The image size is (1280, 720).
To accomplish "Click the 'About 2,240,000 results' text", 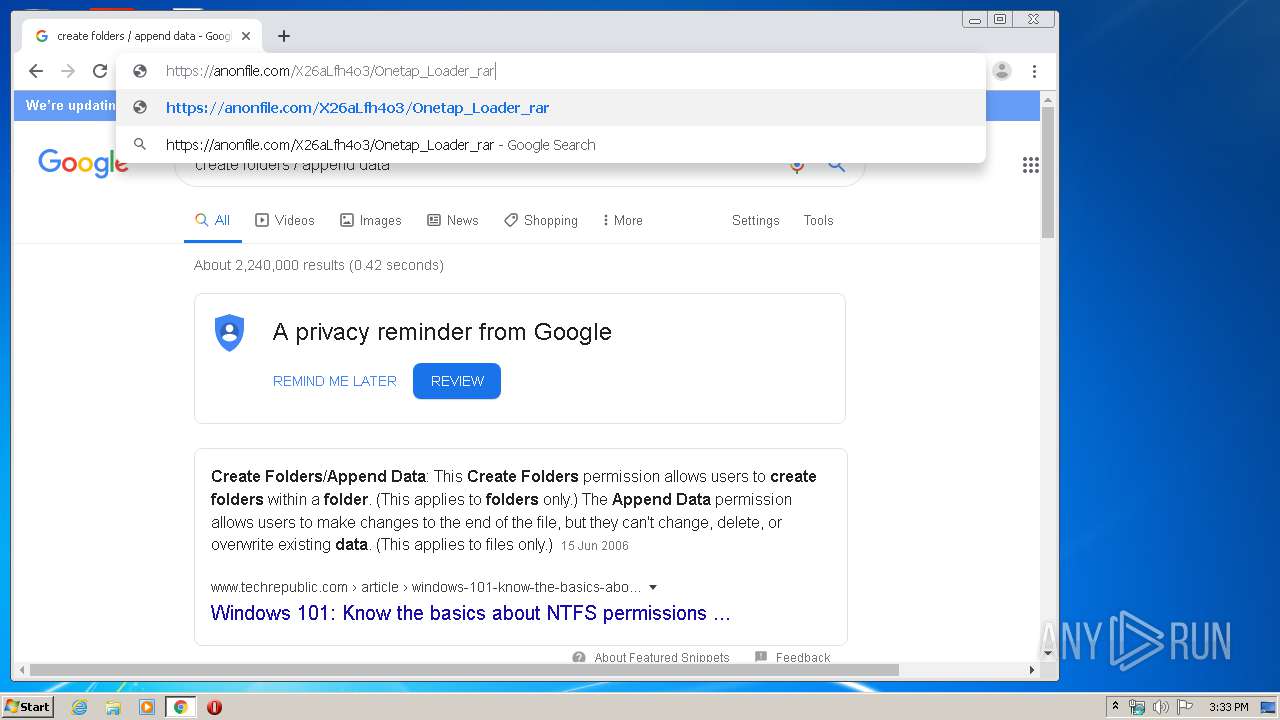I will pos(319,265).
